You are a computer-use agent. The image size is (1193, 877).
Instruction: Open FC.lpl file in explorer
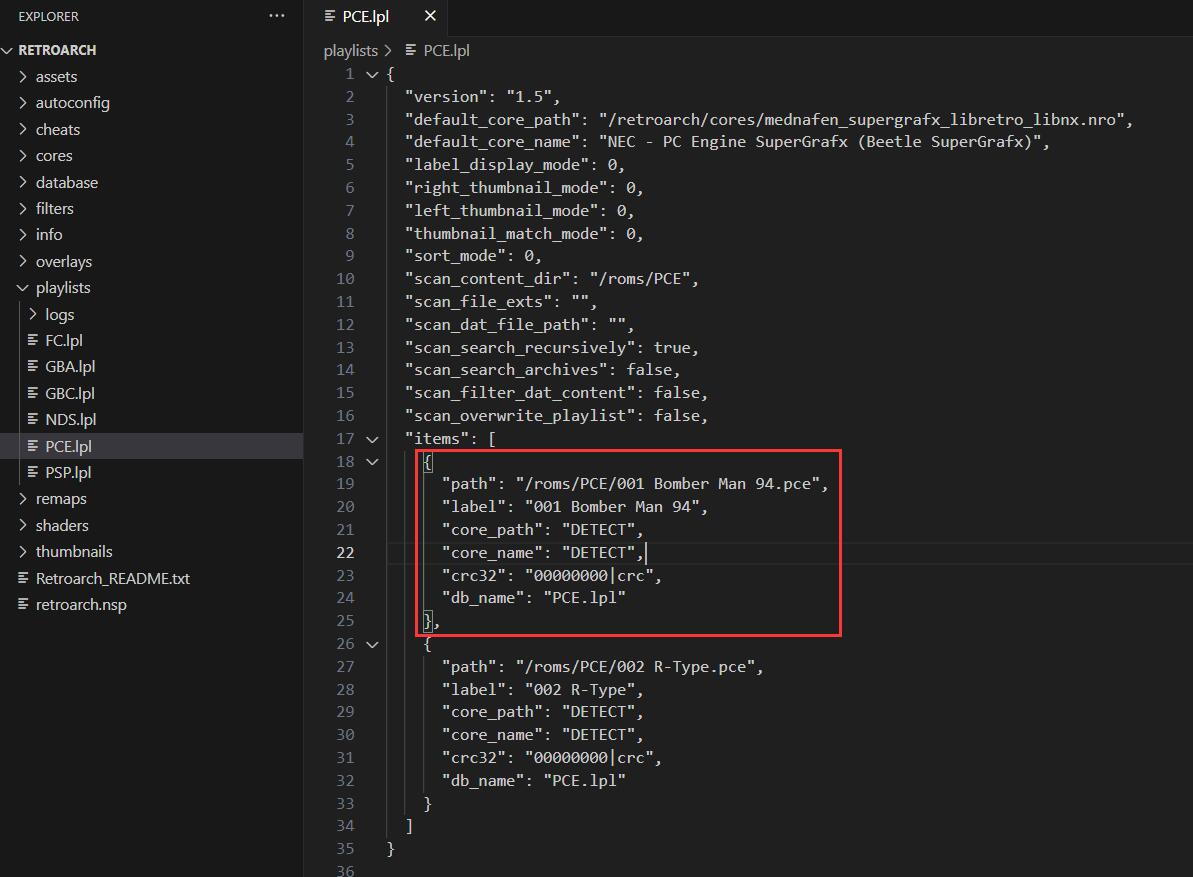click(64, 341)
